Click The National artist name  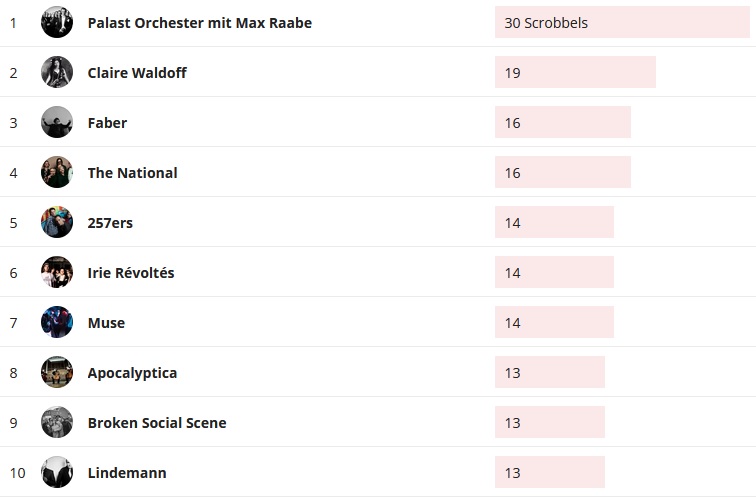[x=132, y=173]
